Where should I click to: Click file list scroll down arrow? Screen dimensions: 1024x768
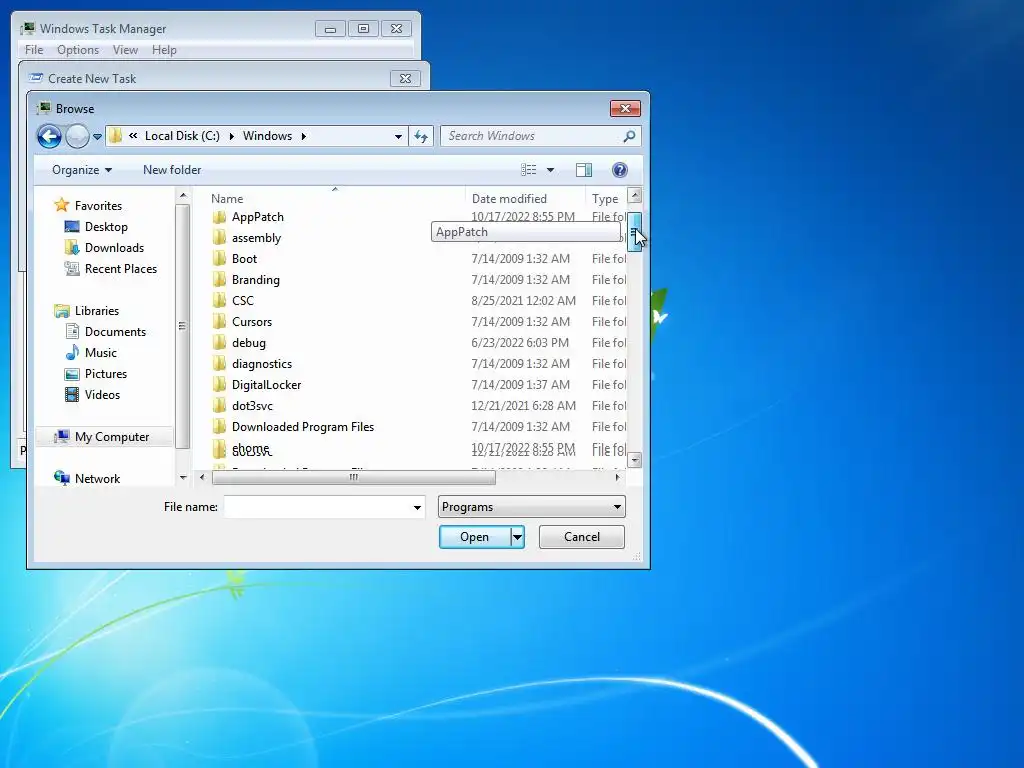[634, 460]
